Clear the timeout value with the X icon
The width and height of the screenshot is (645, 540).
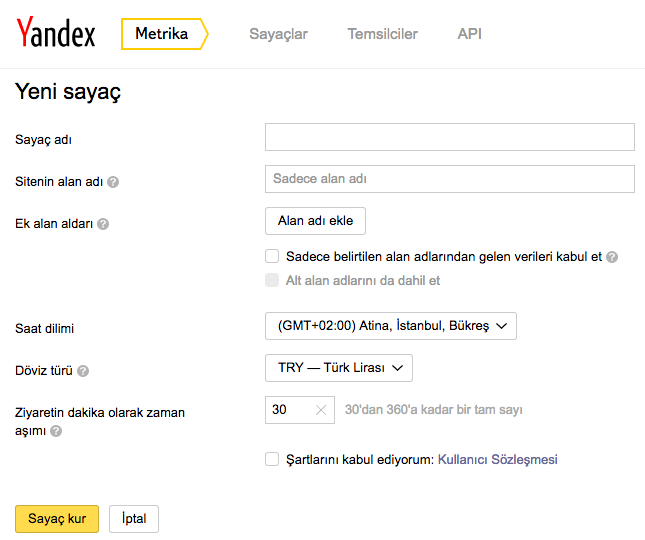coord(321,410)
